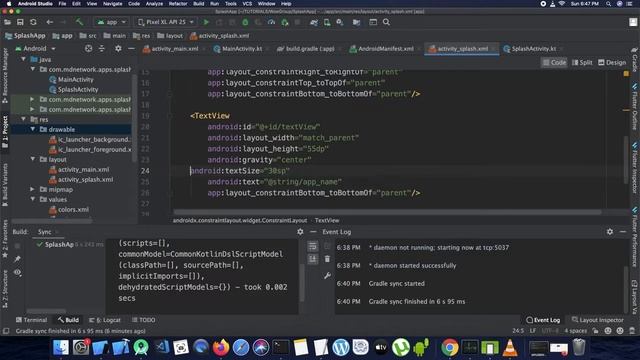Click the Event Log button in status bar
This screenshot has width=640, height=360.
[543, 320]
